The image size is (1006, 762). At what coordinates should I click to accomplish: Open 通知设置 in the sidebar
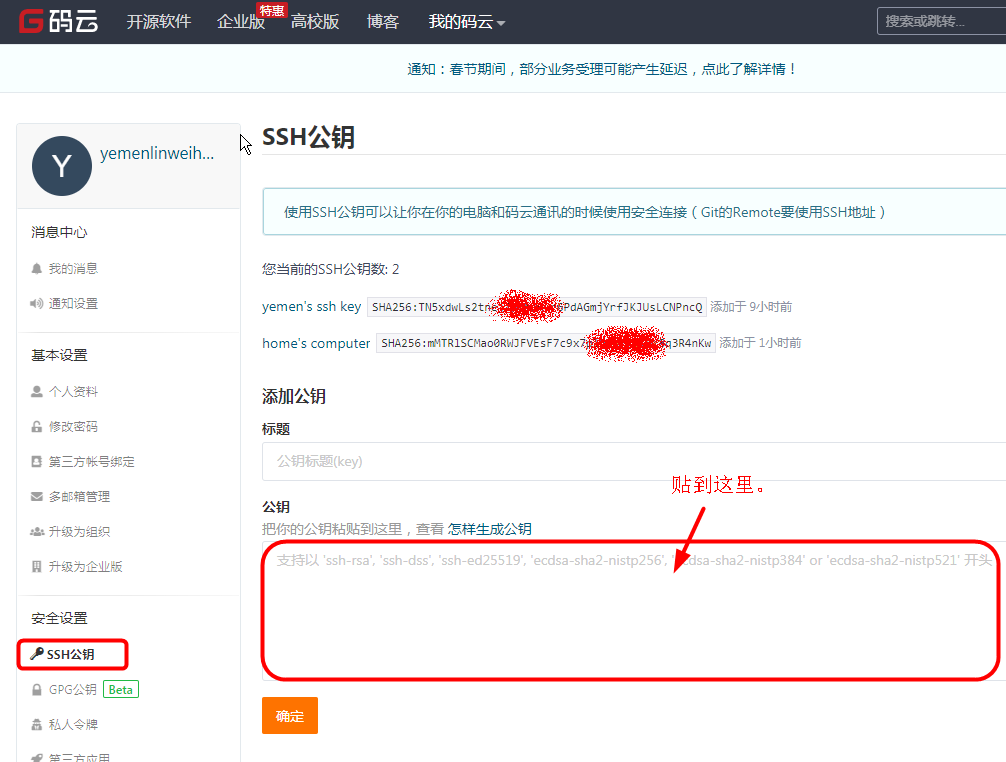point(73,303)
